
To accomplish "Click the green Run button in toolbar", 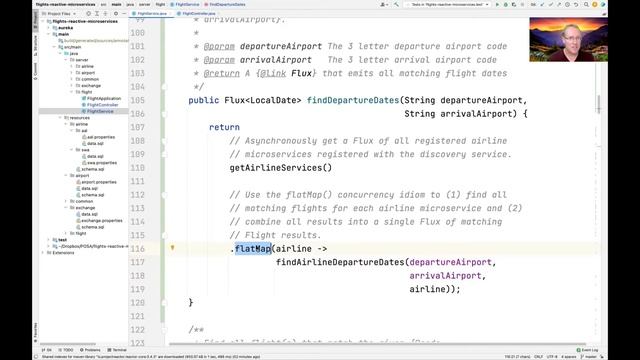I will [x=497, y=4].
